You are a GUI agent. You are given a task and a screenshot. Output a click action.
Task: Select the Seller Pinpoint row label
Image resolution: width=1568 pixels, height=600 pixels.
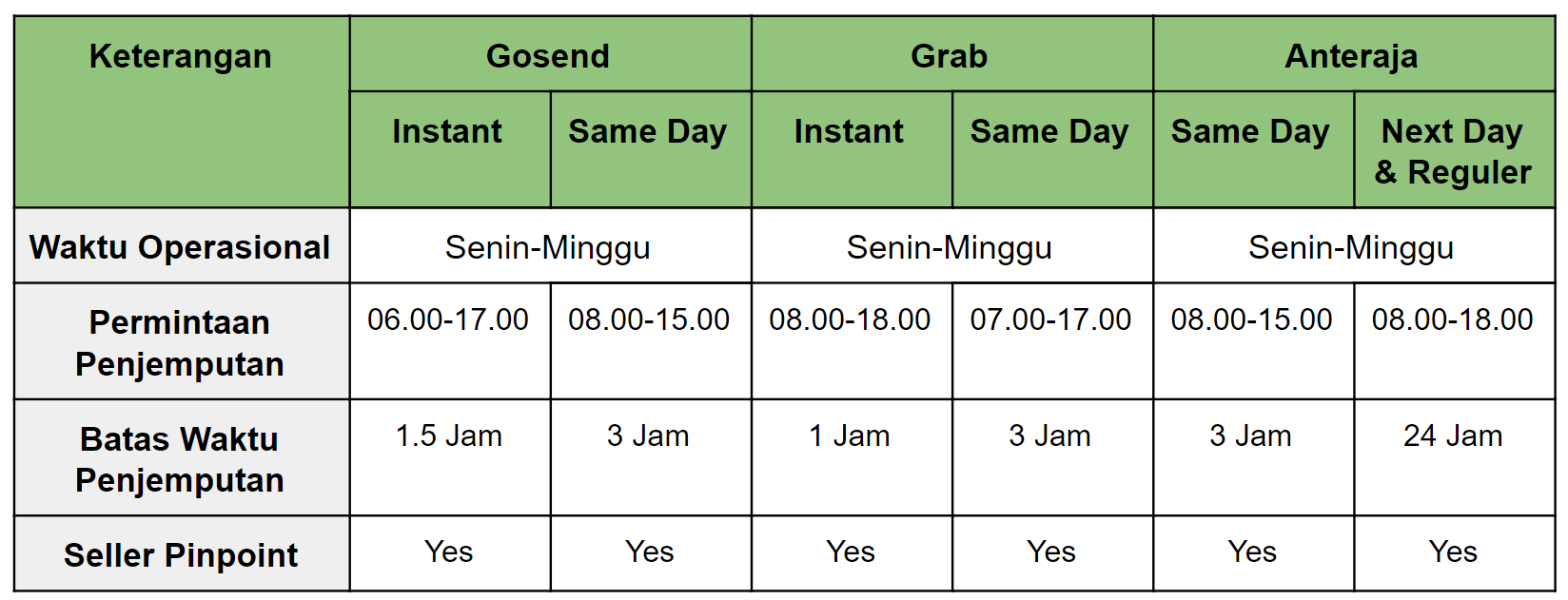181,553
